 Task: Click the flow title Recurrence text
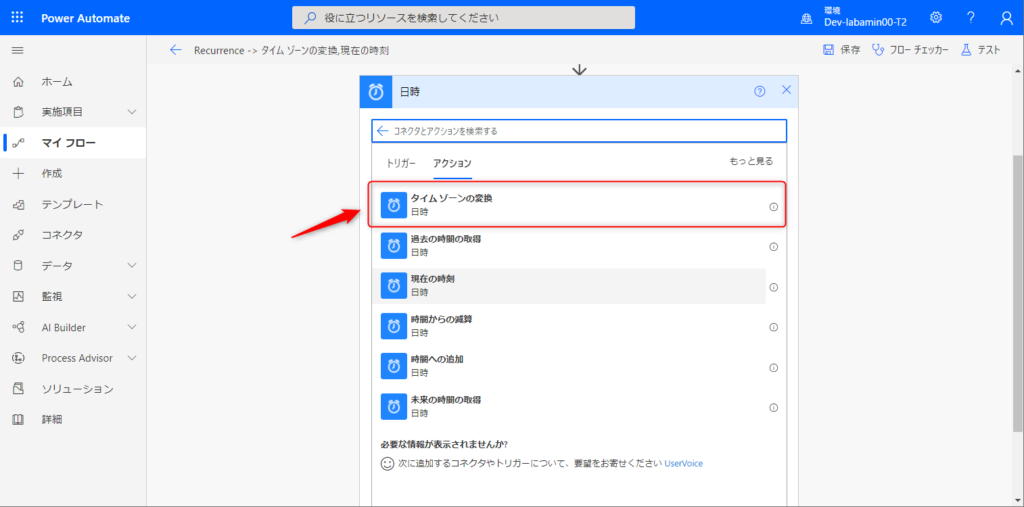point(291,50)
